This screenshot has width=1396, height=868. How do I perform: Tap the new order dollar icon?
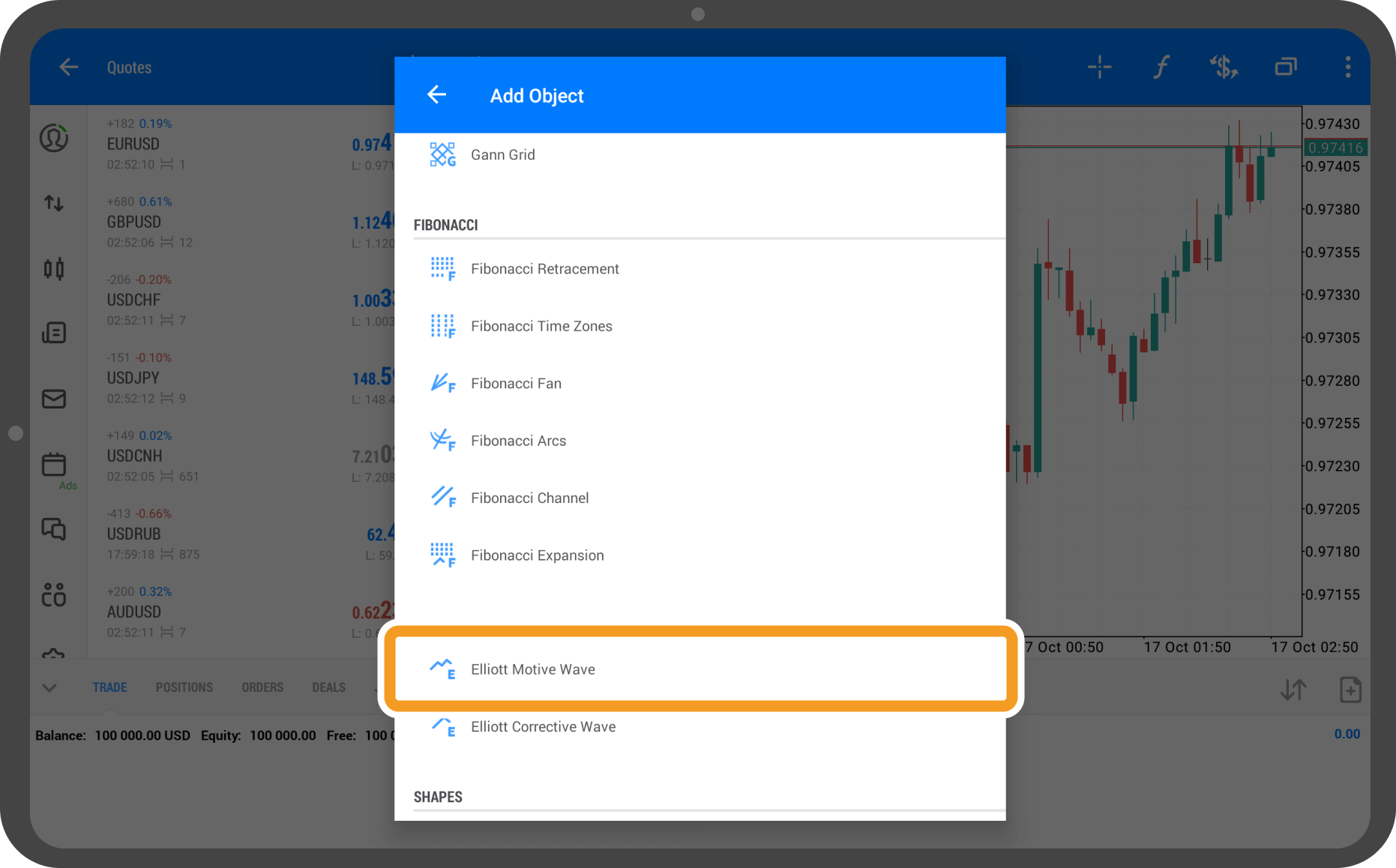(1224, 67)
